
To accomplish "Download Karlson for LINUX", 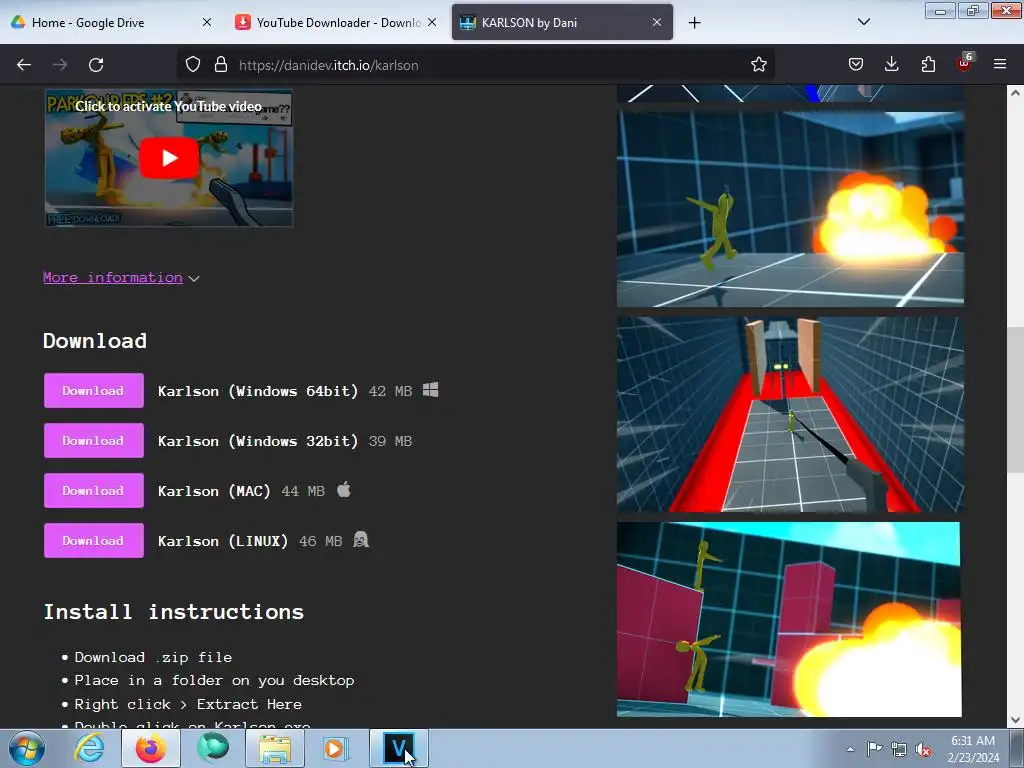I will pyautogui.click(x=93, y=541).
